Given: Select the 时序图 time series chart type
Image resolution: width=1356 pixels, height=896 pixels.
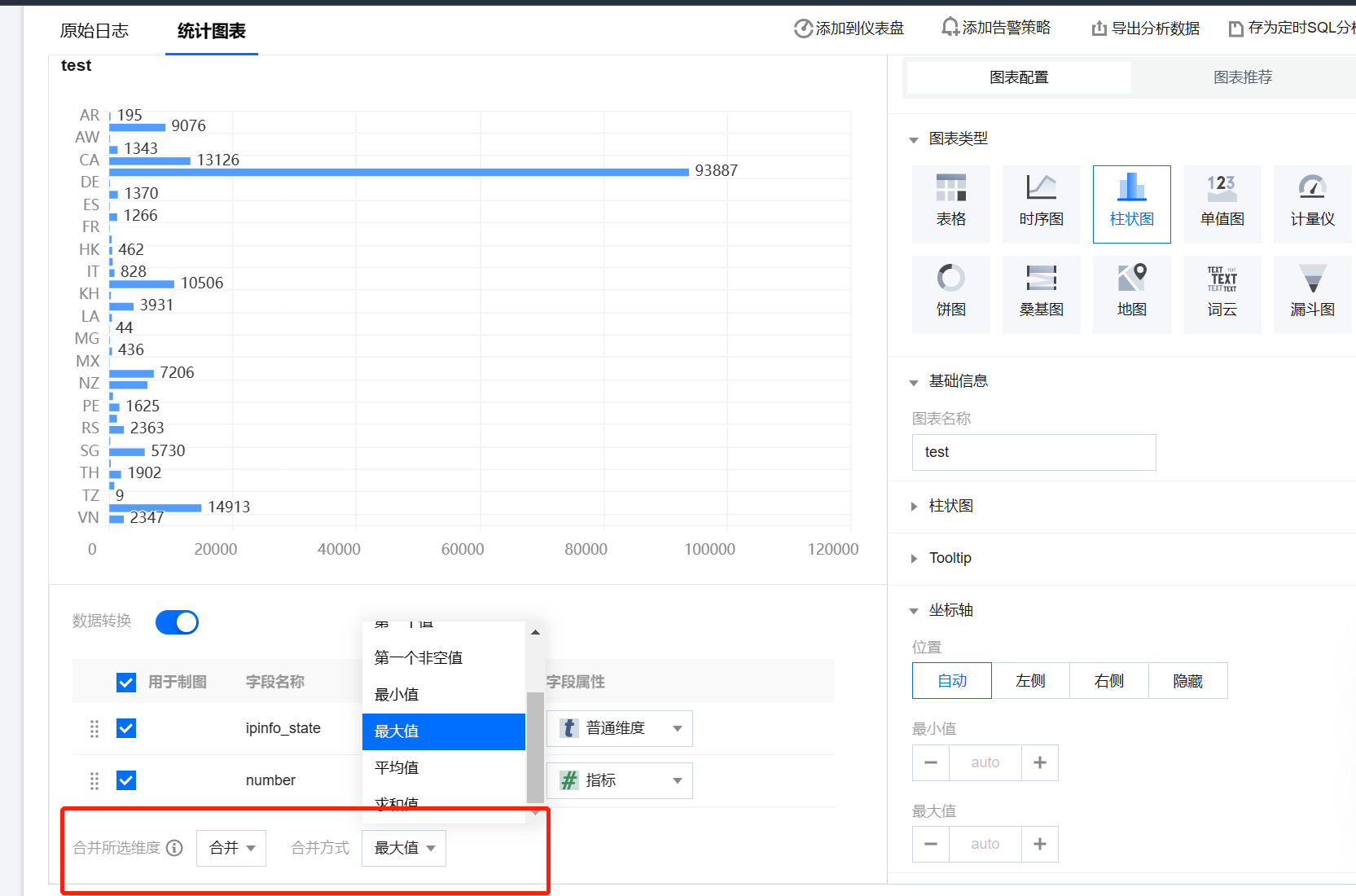Looking at the screenshot, I should 1041,204.
